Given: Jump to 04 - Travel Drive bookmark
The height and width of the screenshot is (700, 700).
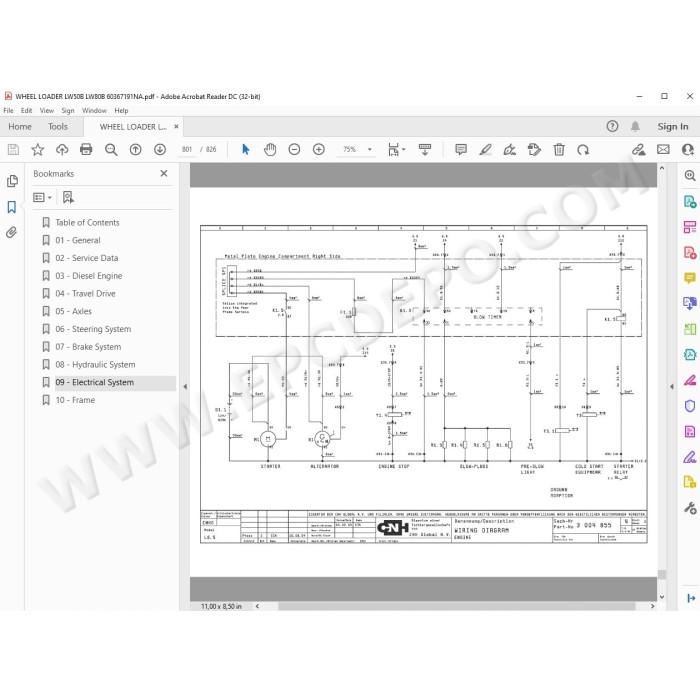Looking at the screenshot, I should [x=85, y=294].
